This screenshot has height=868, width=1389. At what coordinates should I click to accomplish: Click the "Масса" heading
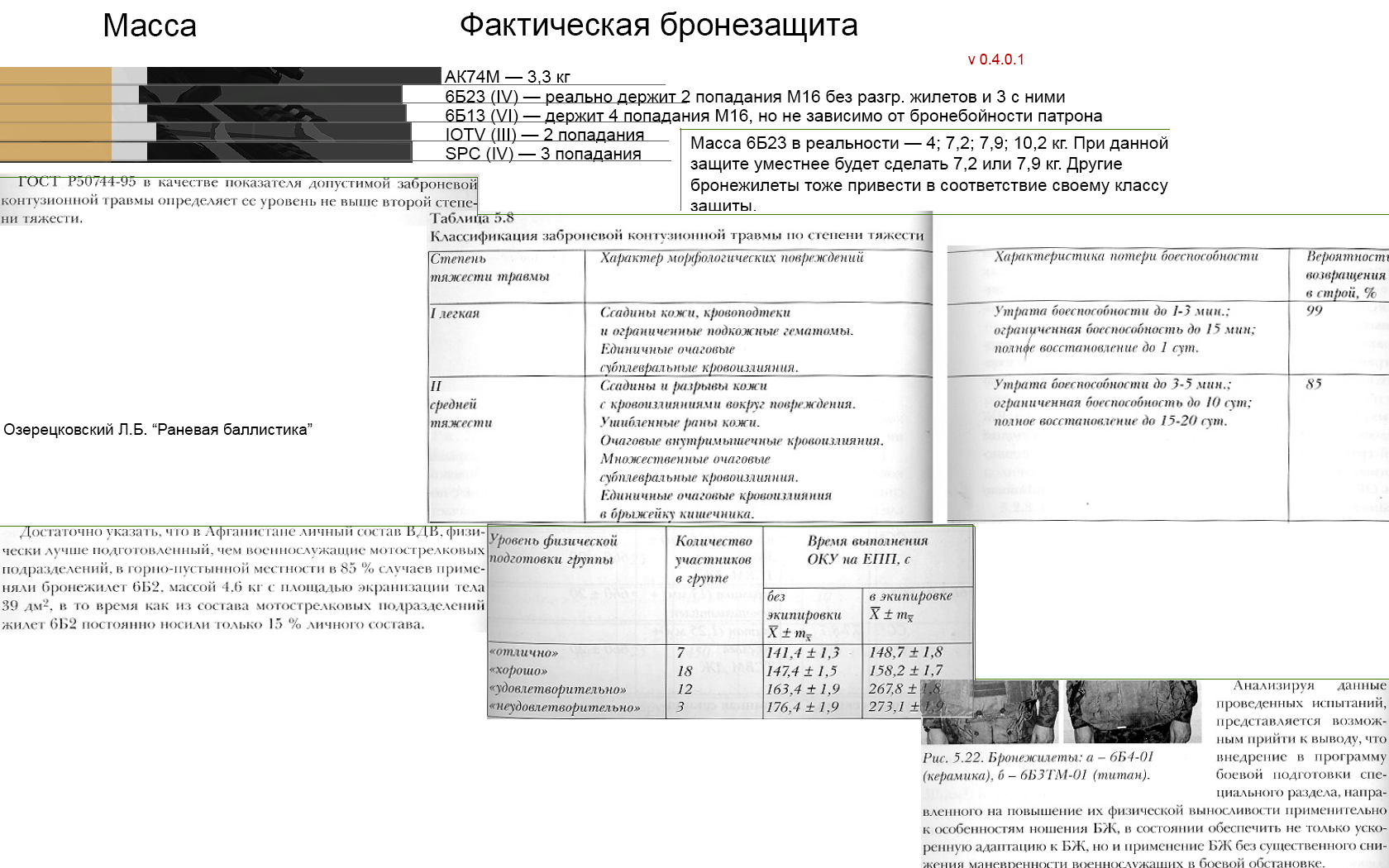[150, 26]
